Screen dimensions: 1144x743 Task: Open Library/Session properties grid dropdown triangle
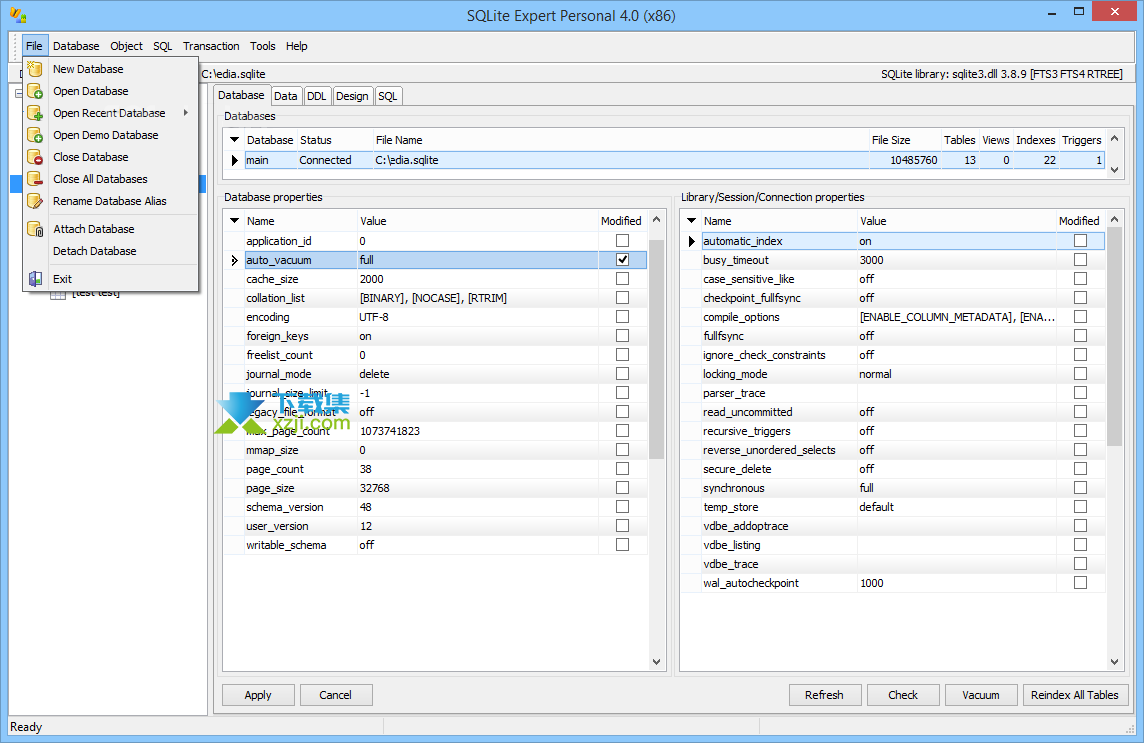tap(692, 220)
